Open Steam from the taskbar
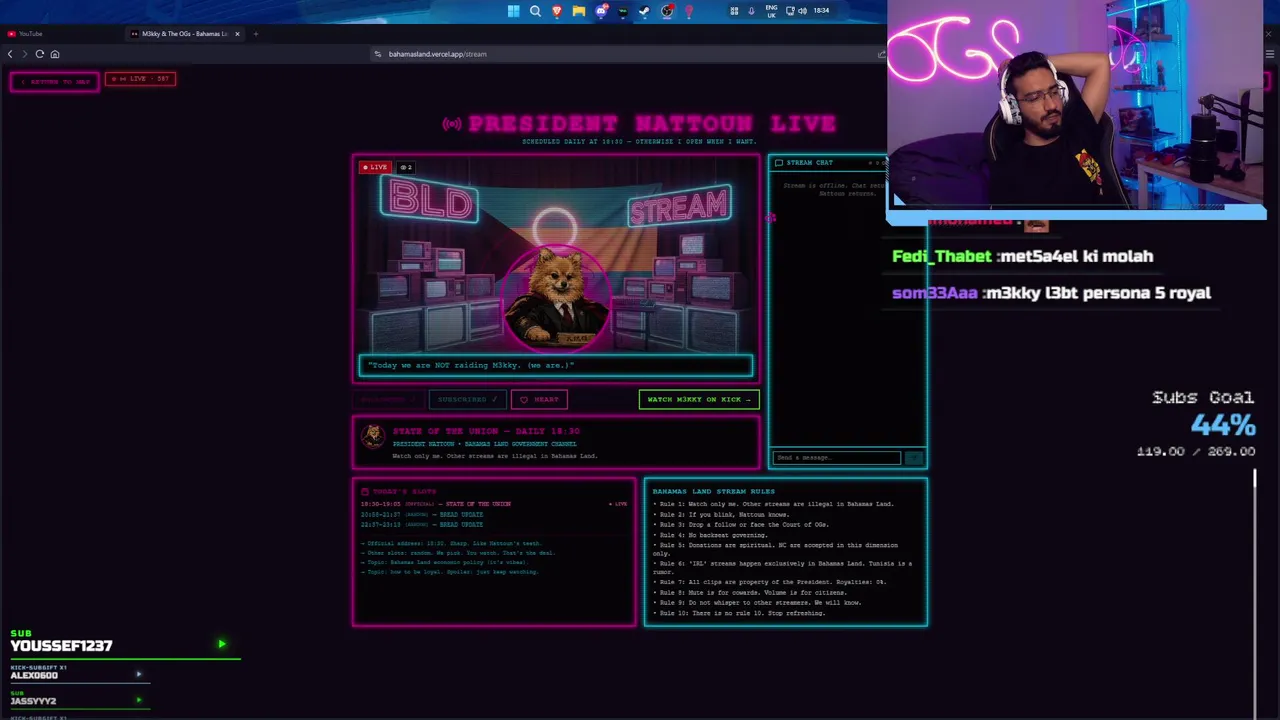The height and width of the screenshot is (720, 1280). click(645, 11)
